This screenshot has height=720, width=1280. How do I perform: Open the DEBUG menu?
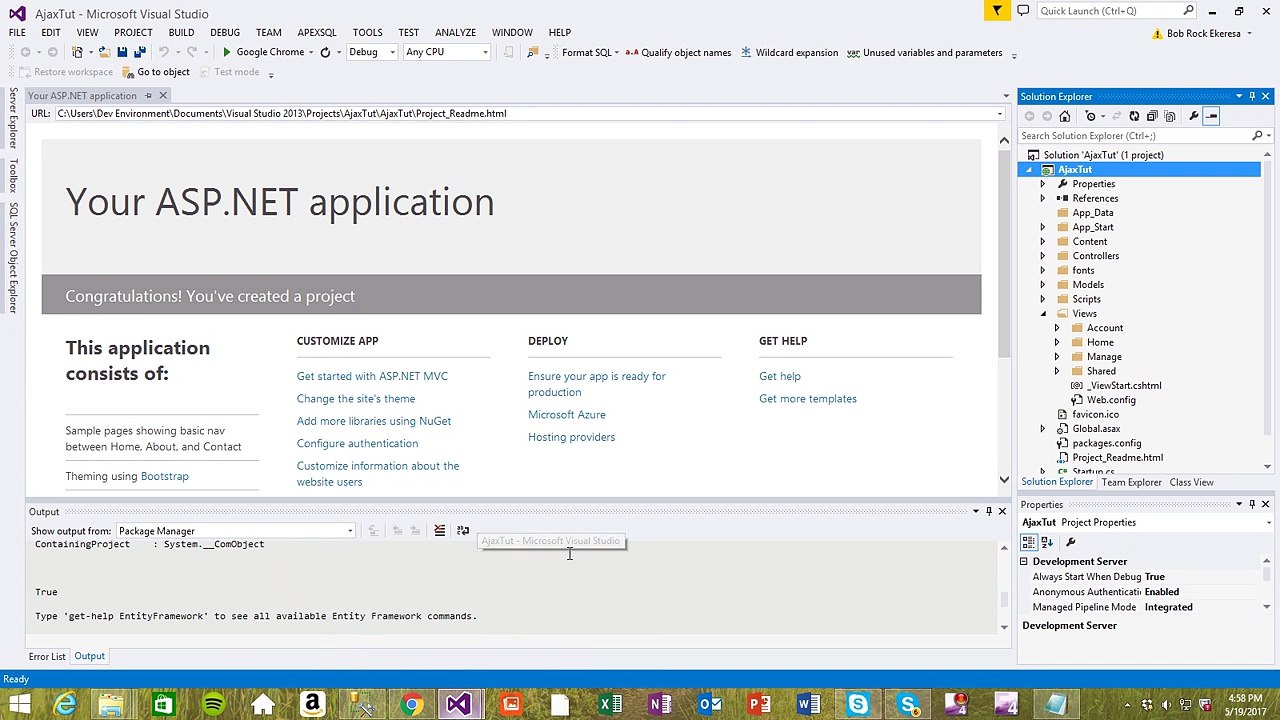pos(225,33)
